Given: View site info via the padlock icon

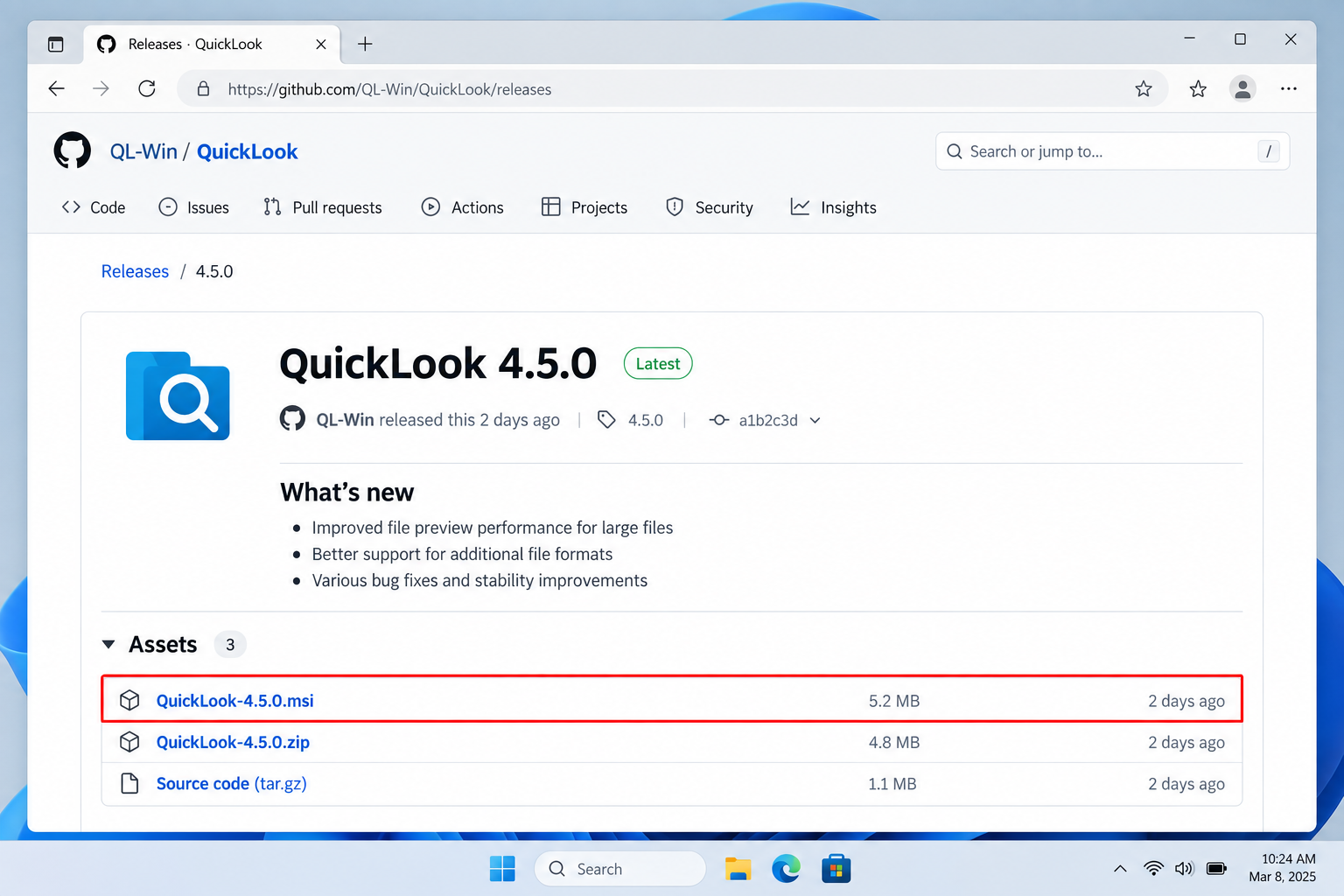Looking at the screenshot, I should [x=203, y=88].
